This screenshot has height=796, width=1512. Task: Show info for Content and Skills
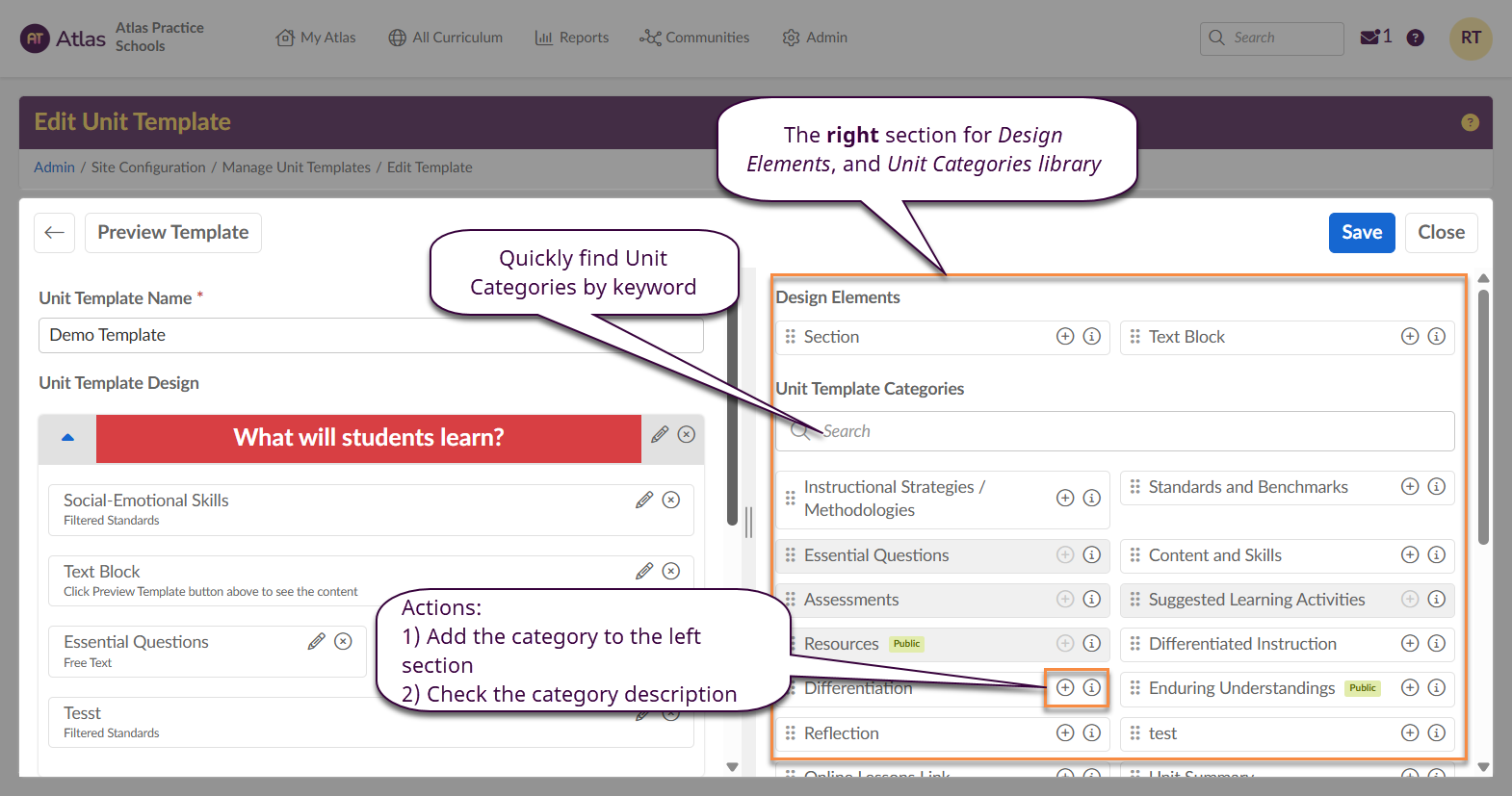pyautogui.click(x=1437, y=555)
